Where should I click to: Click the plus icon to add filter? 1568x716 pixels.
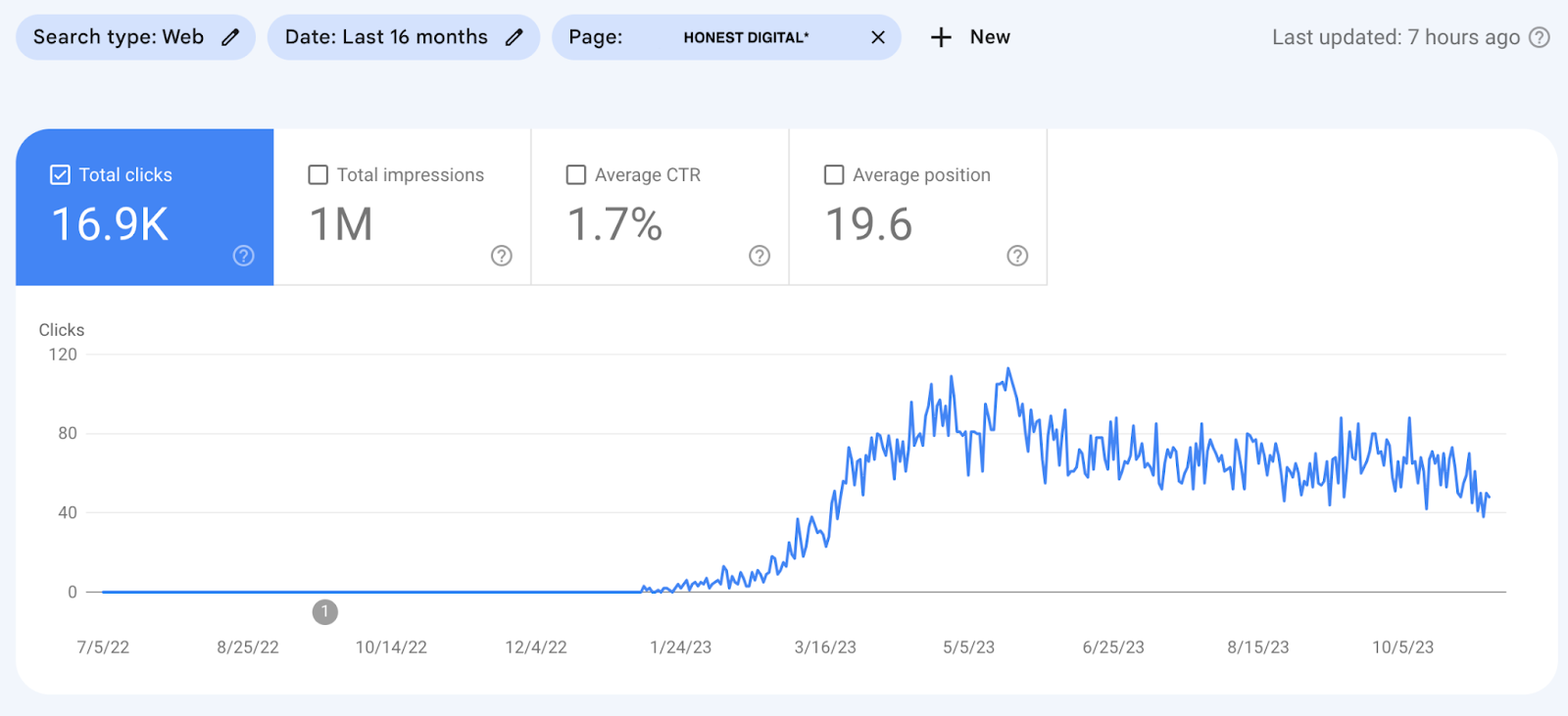pos(941,37)
